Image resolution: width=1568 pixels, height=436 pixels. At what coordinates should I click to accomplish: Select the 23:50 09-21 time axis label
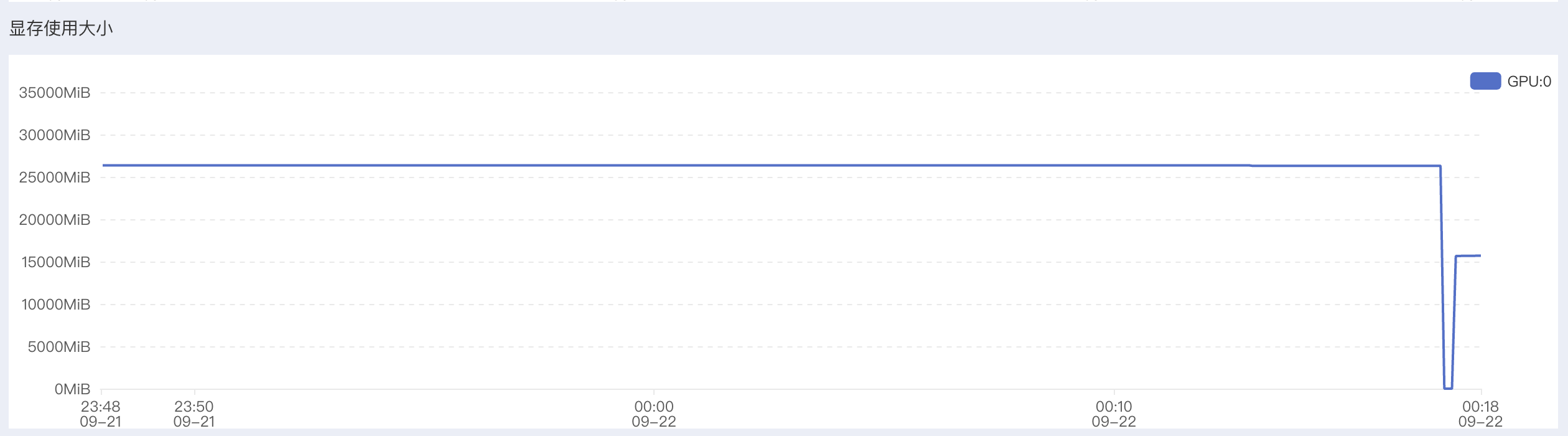point(194,414)
